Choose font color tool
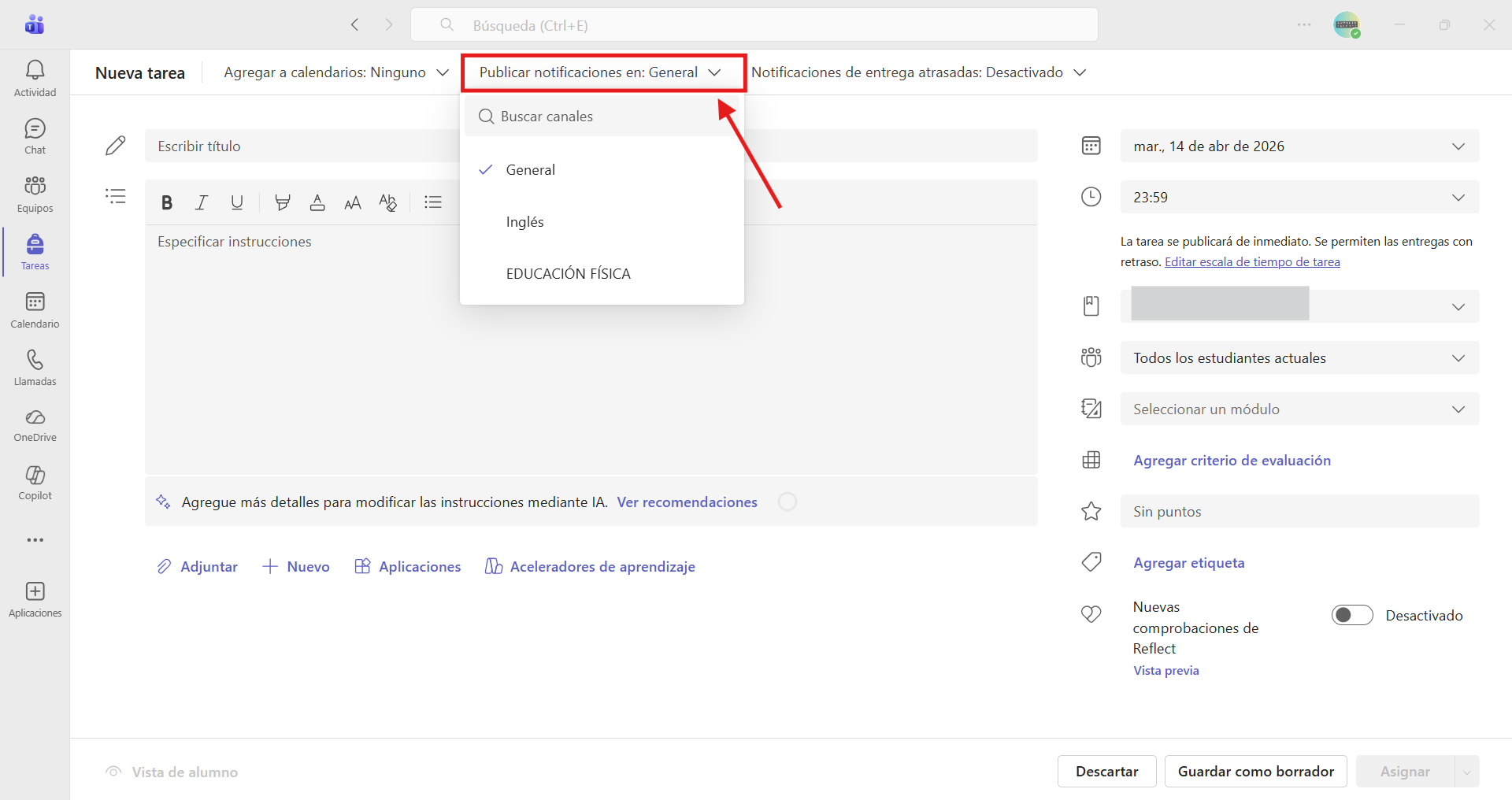This screenshot has width=1512, height=800. tap(317, 202)
